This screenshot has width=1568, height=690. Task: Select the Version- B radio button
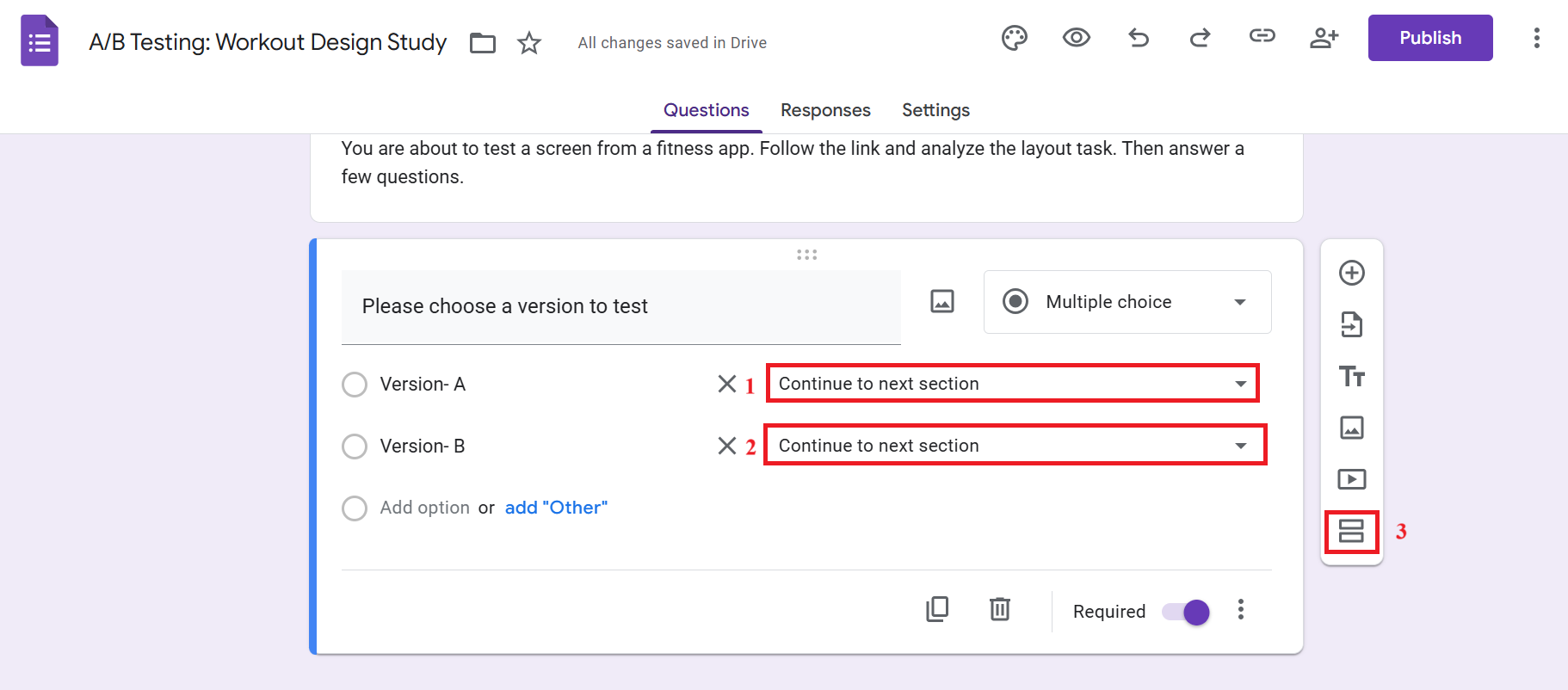pyautogui.click(x=355, y=447)
